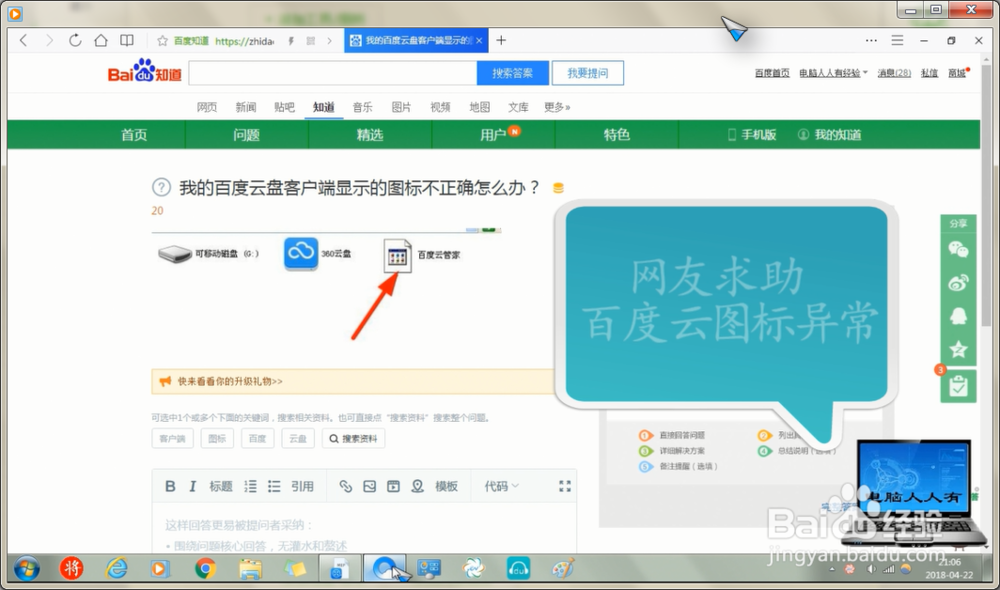
Task: Close the 我的百度云盘客户端 tab
Action: pos(479,41)
